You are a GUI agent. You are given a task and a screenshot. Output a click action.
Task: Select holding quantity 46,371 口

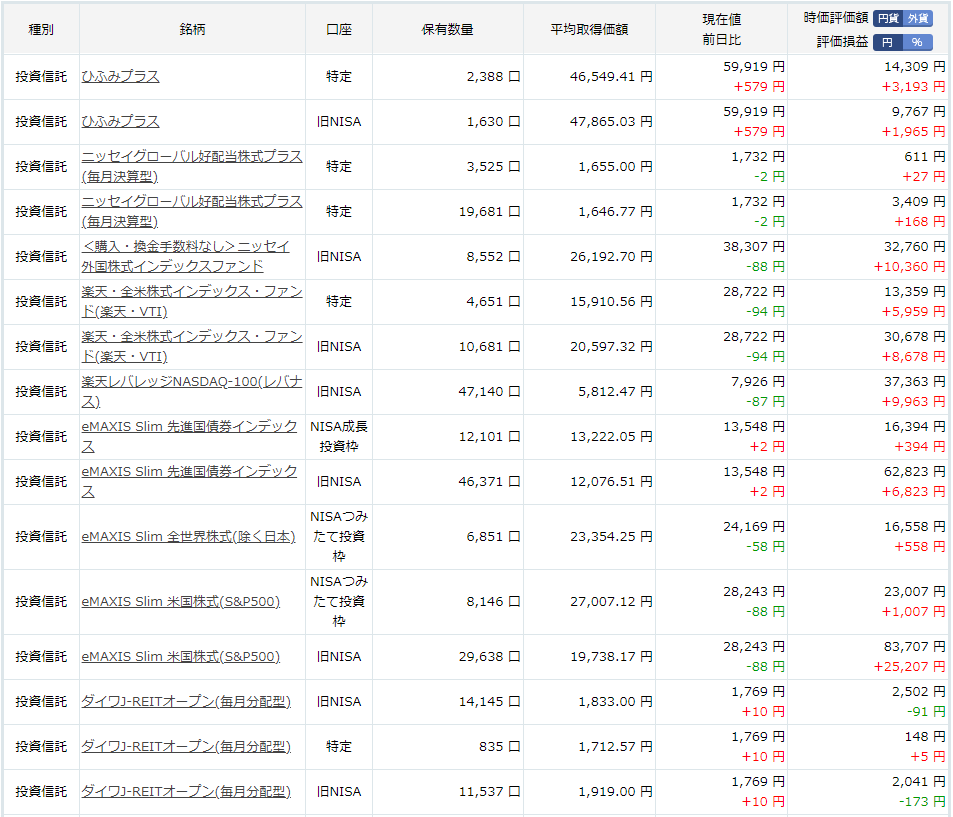[x=489, y=481]
